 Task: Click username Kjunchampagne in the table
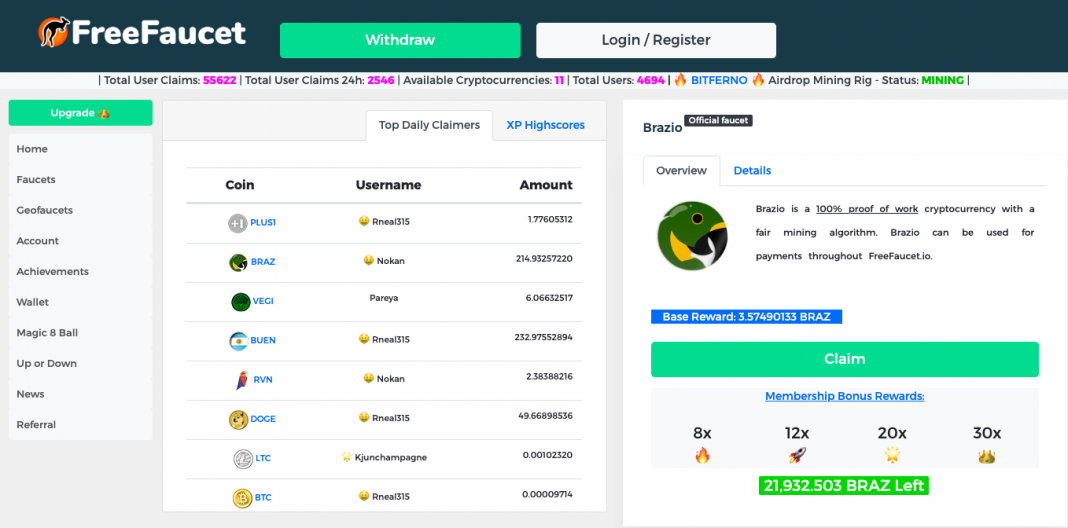391,457
